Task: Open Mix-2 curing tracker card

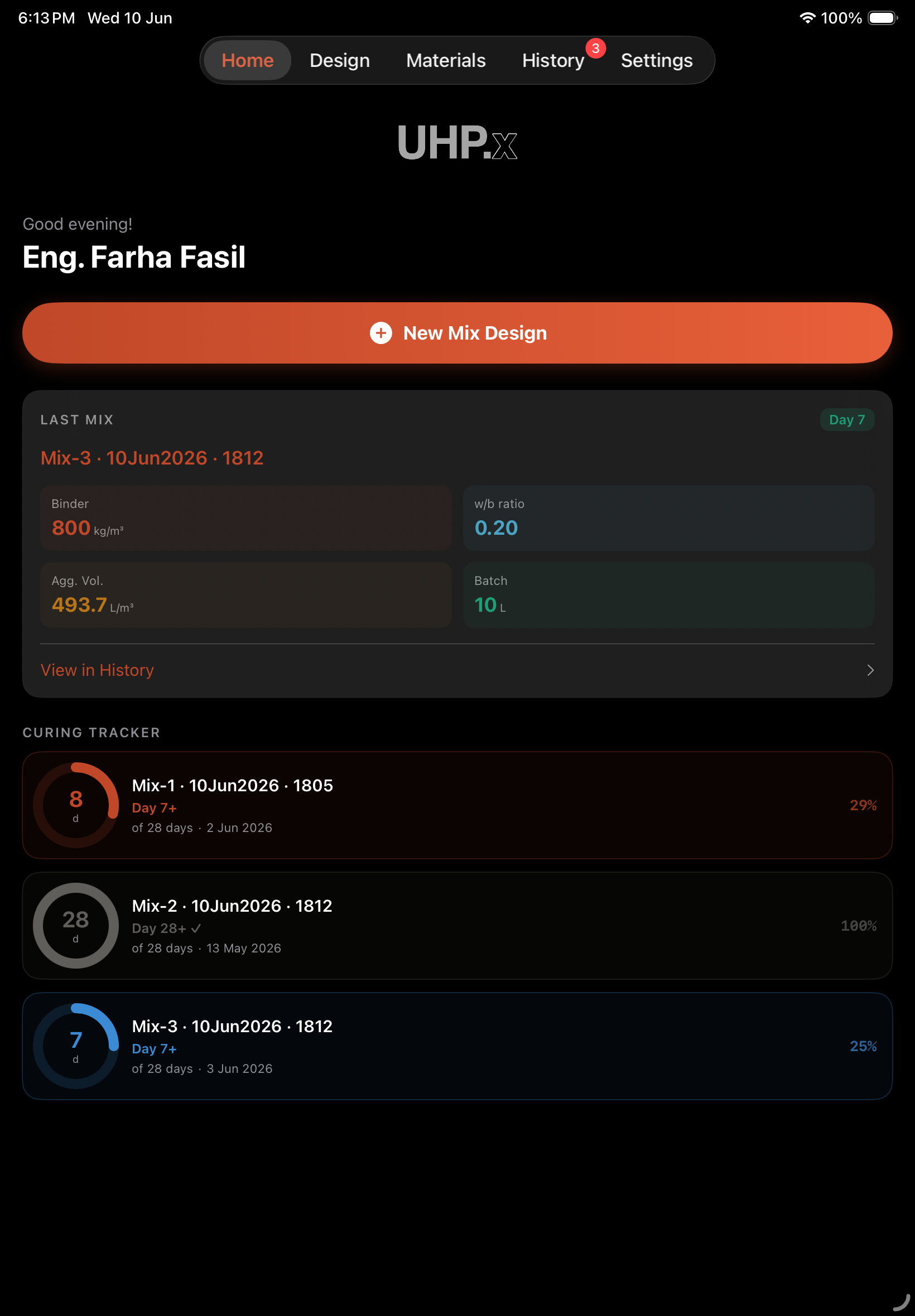Action: click(458, 925)
